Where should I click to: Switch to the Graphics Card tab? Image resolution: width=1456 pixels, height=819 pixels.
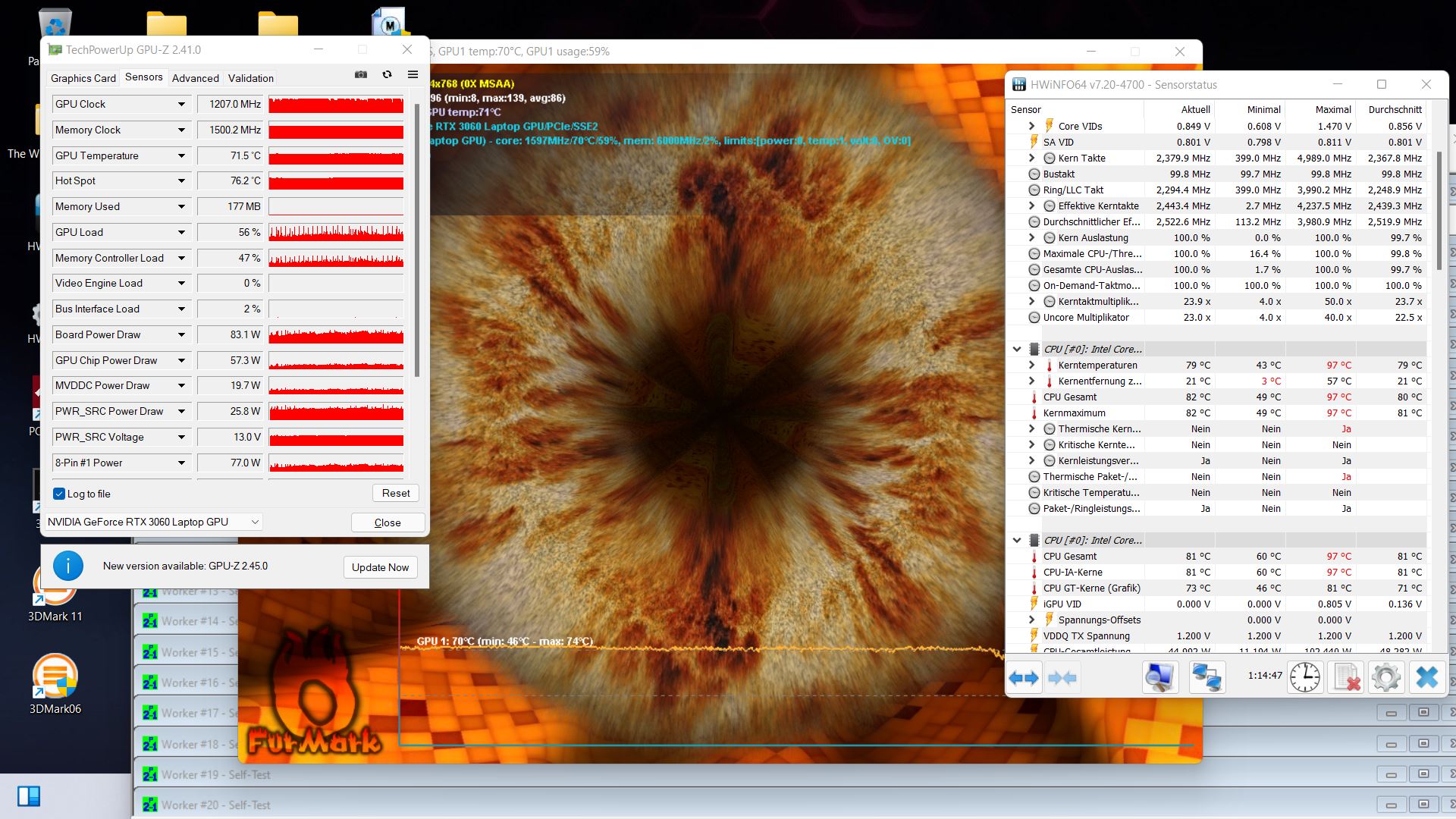coord(83,78)
